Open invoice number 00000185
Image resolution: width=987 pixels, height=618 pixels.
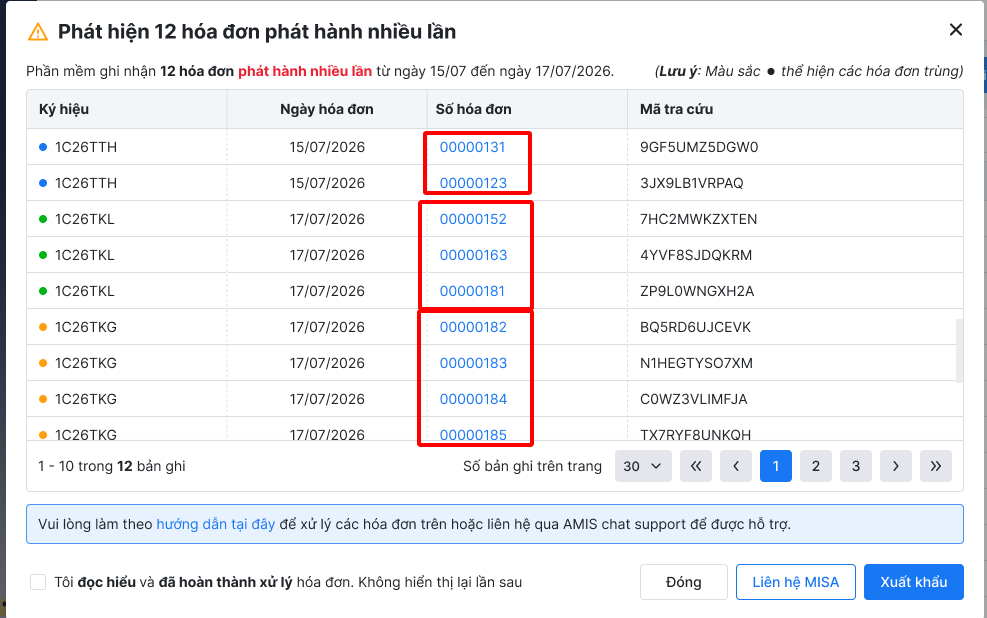(x=473, y=434)
